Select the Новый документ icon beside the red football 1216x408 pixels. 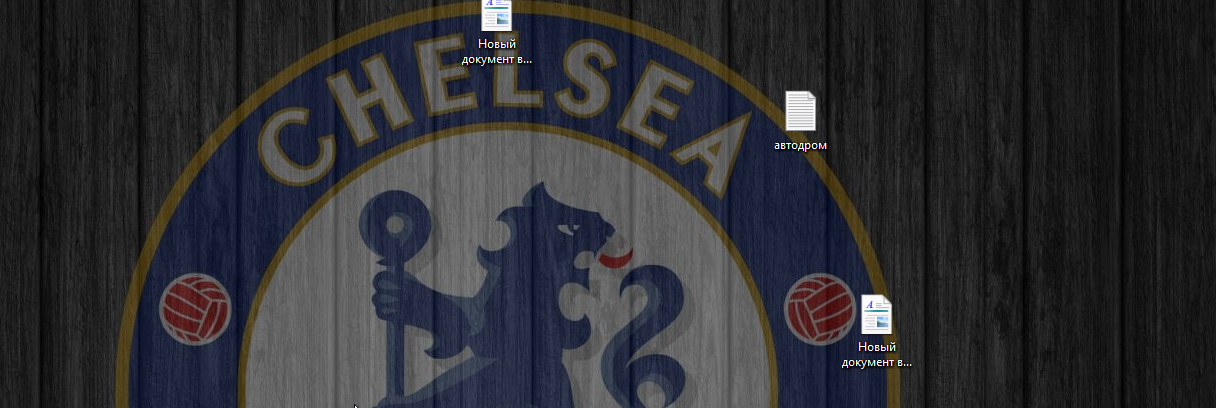pyautogui.click(x=877, y=315)
